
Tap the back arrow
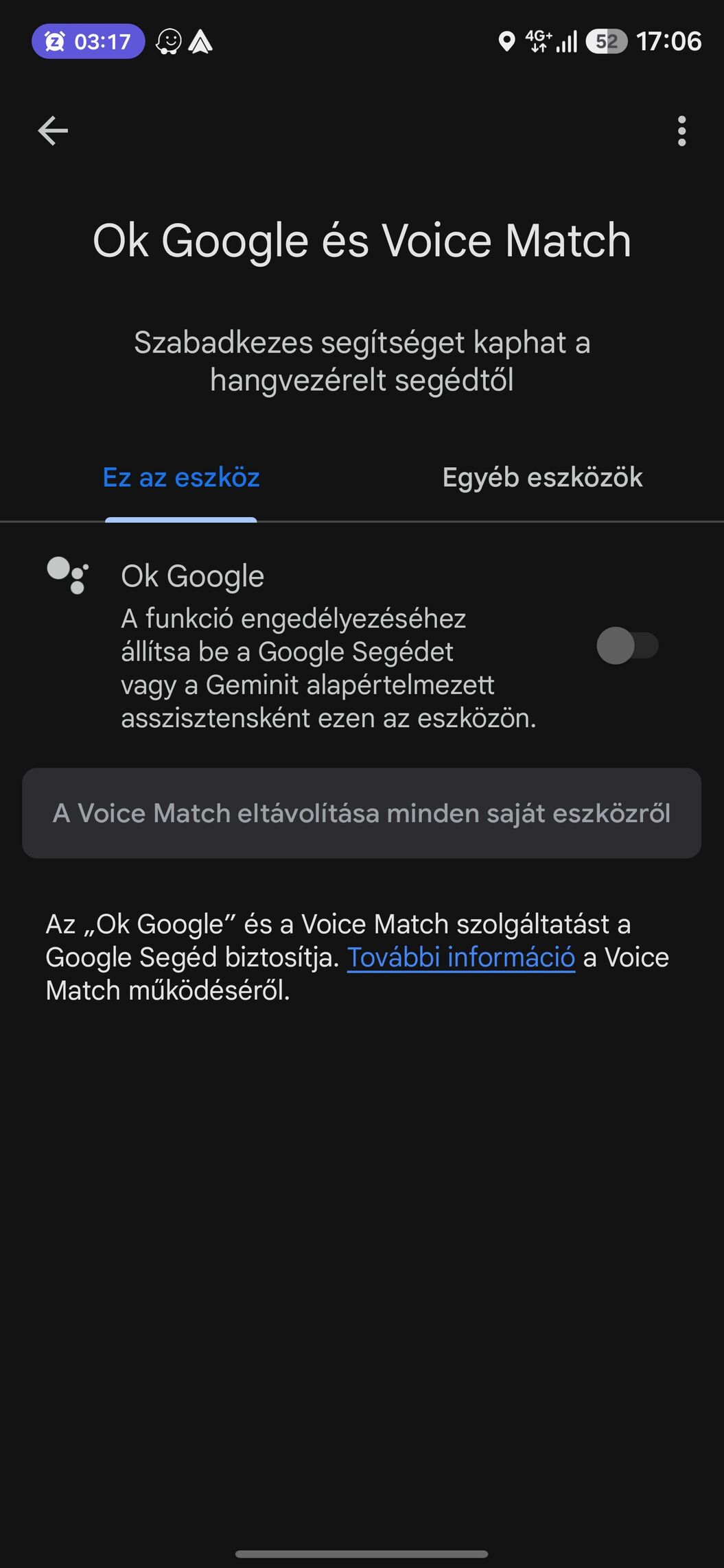(x=53, y=131)
